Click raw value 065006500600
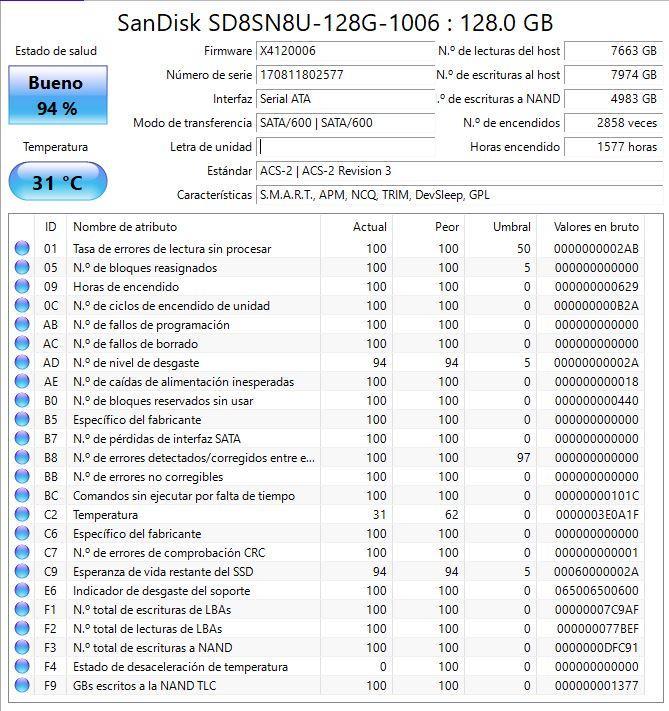This screenshot has width=669, height=711. click(596, 591)
